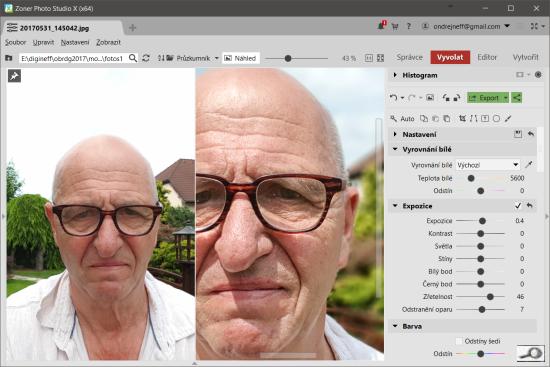Switch to the Správce module
550x367 pixels.
pos(409,57)
